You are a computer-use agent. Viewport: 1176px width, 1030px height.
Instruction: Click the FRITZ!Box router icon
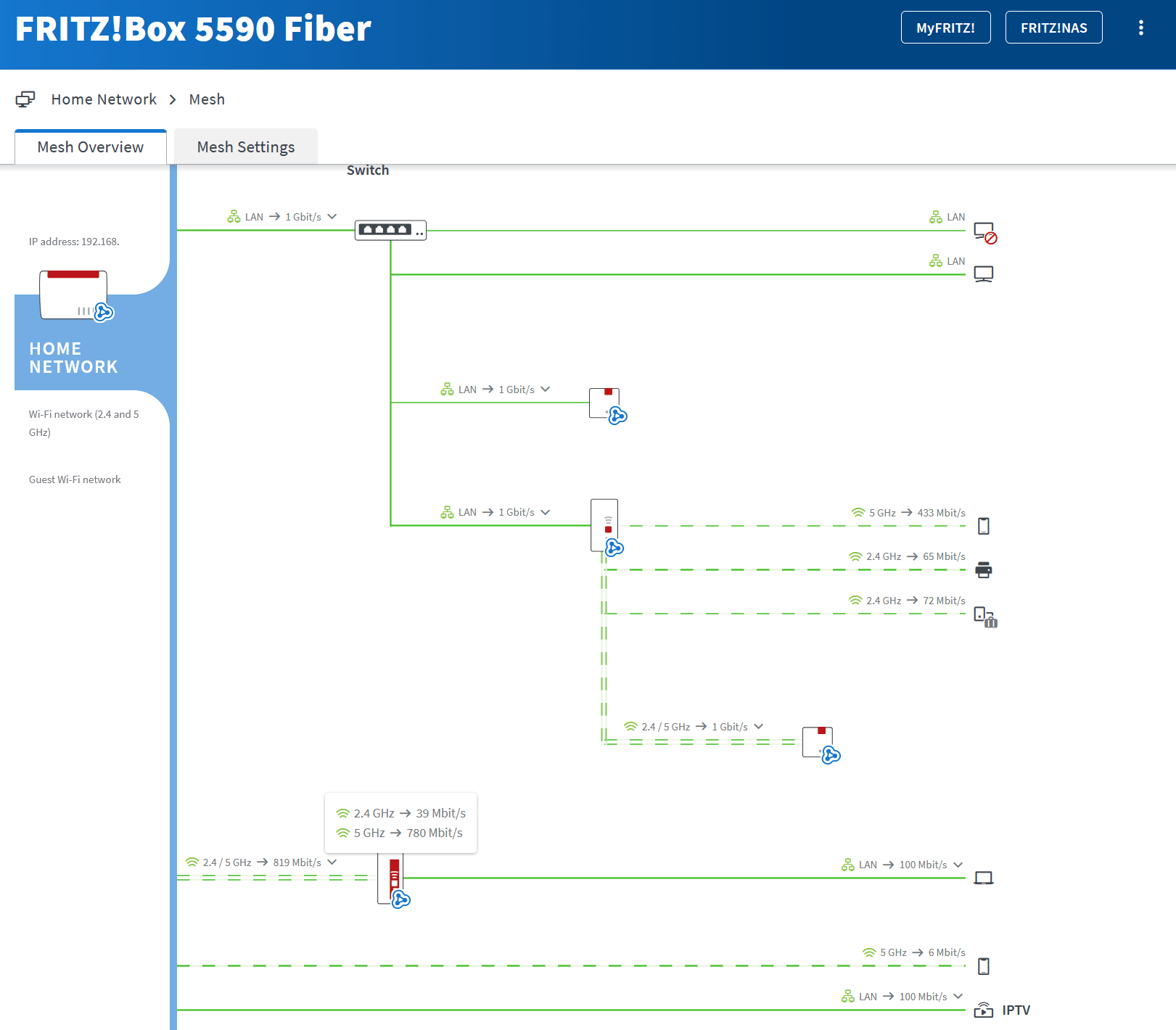75,295
